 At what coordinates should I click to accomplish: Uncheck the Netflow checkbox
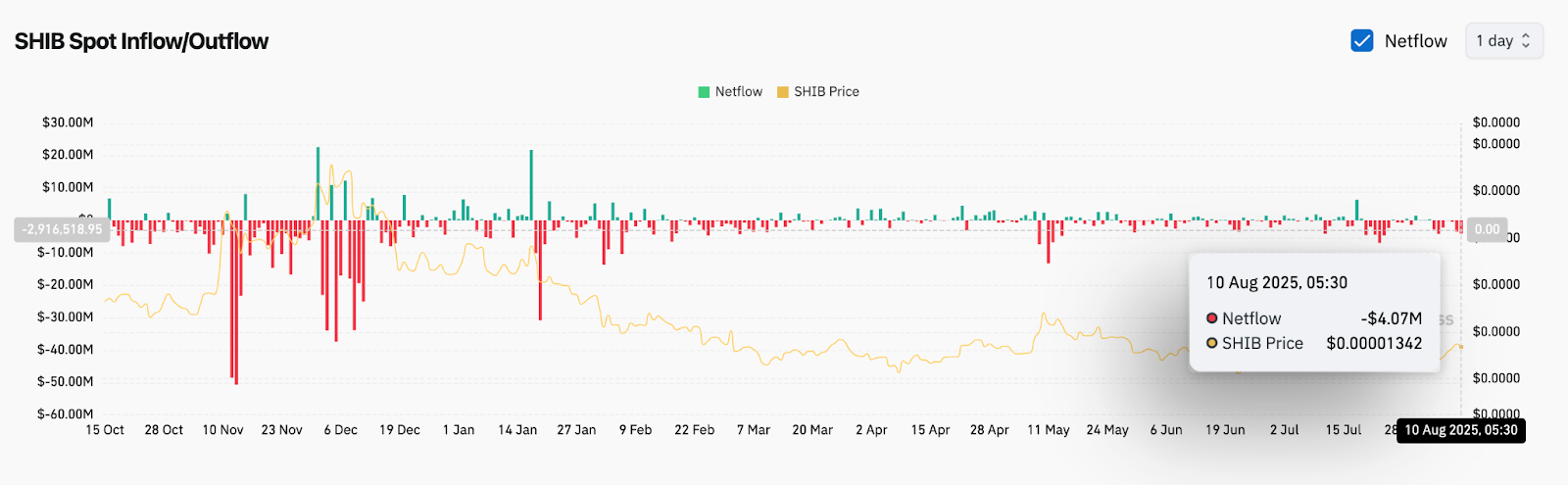[1361, 40]
